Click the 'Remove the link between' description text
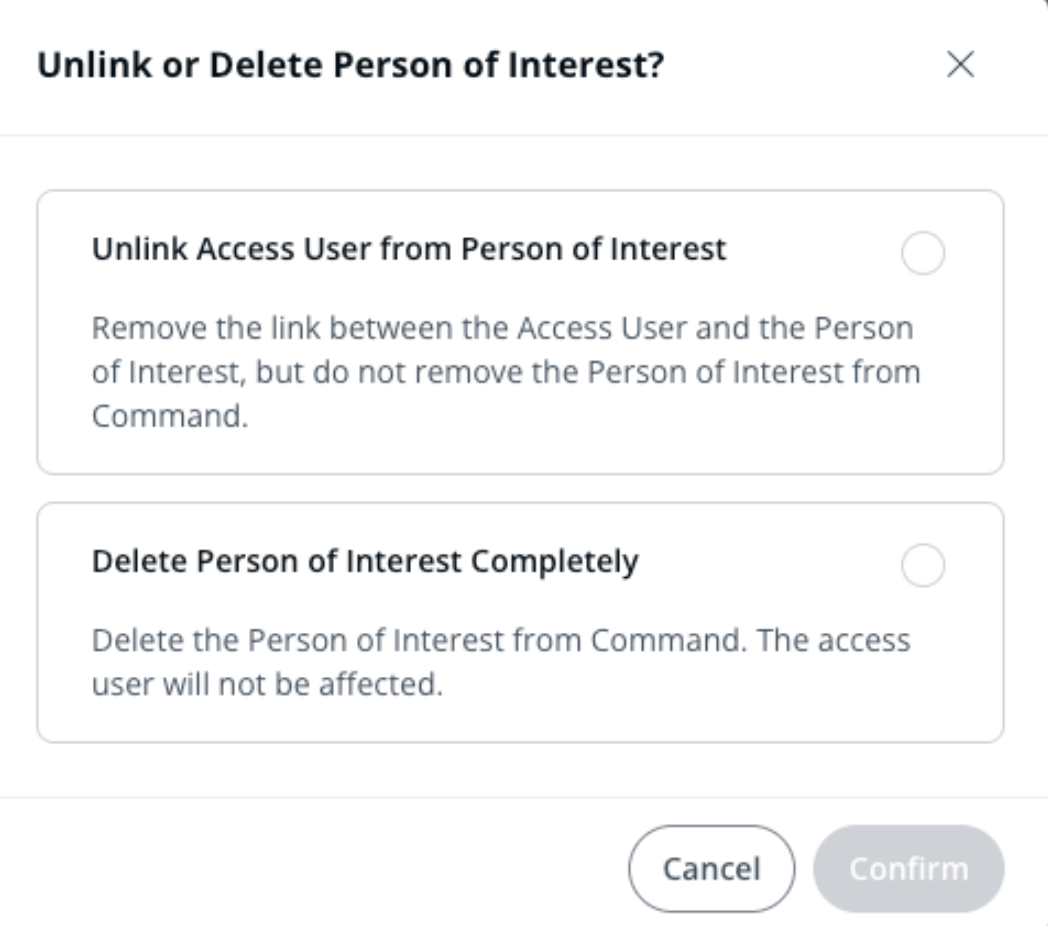Screen dimensions: 1048x926 coord(502,328)
